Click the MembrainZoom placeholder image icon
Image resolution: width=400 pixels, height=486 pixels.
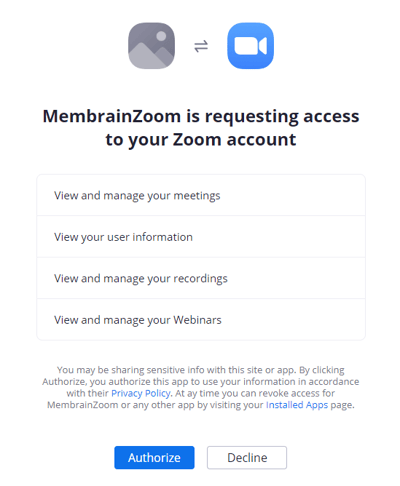point(151,46)
